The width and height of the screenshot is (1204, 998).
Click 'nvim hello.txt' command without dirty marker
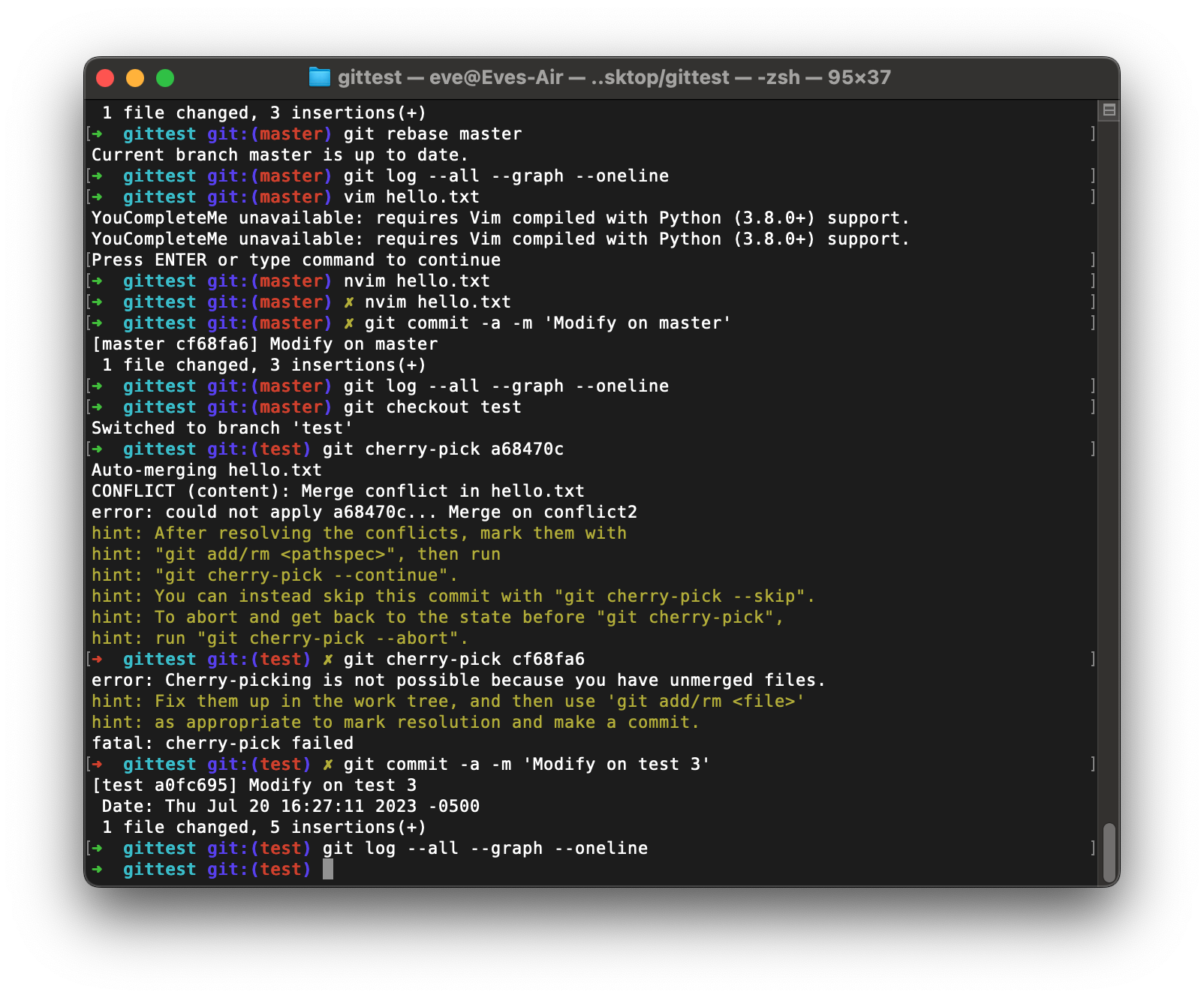point(417,281)
